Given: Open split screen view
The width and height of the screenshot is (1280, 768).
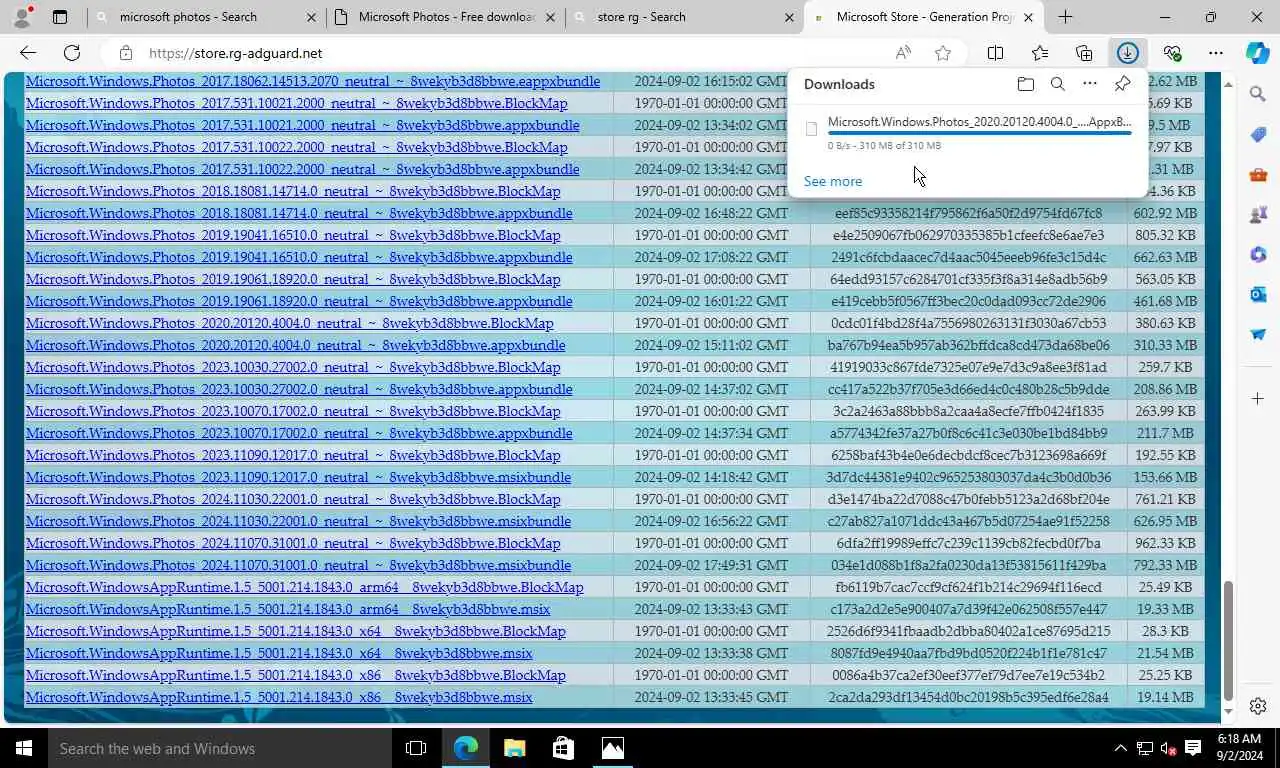Looking at the screenshot, I should (x=996, y=53).
